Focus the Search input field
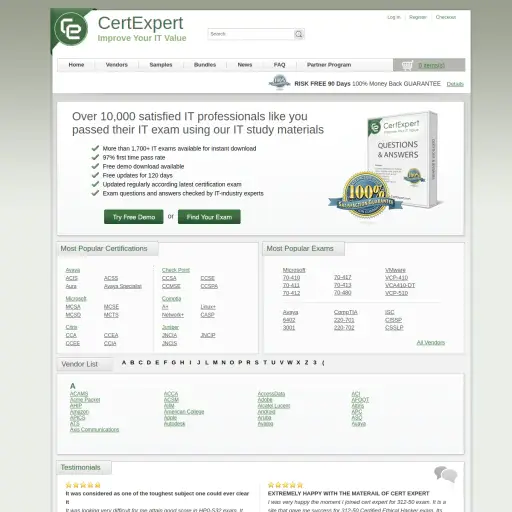 click(x=251, y=34)
